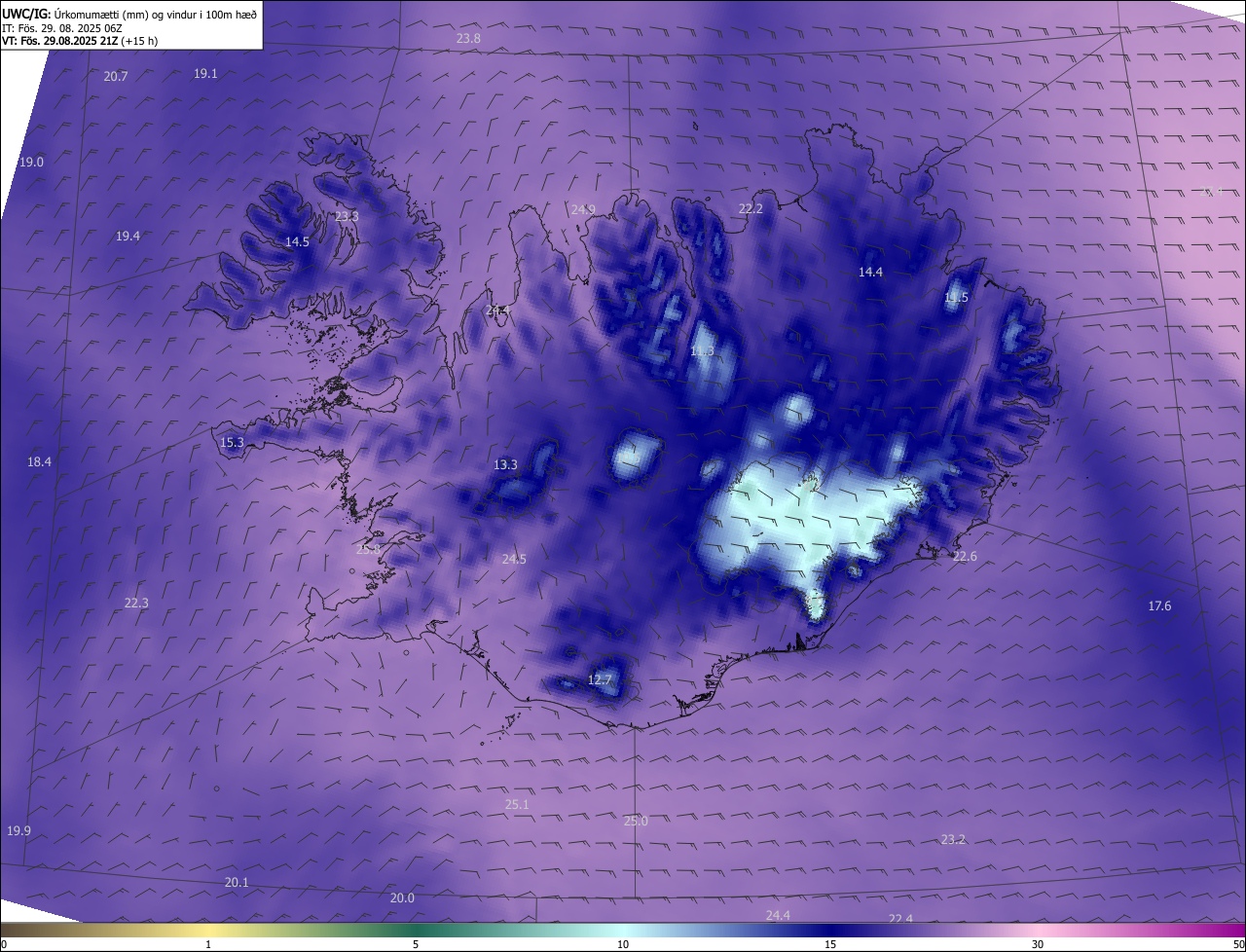Select the 22.2 value label

[x=751, y=208]
